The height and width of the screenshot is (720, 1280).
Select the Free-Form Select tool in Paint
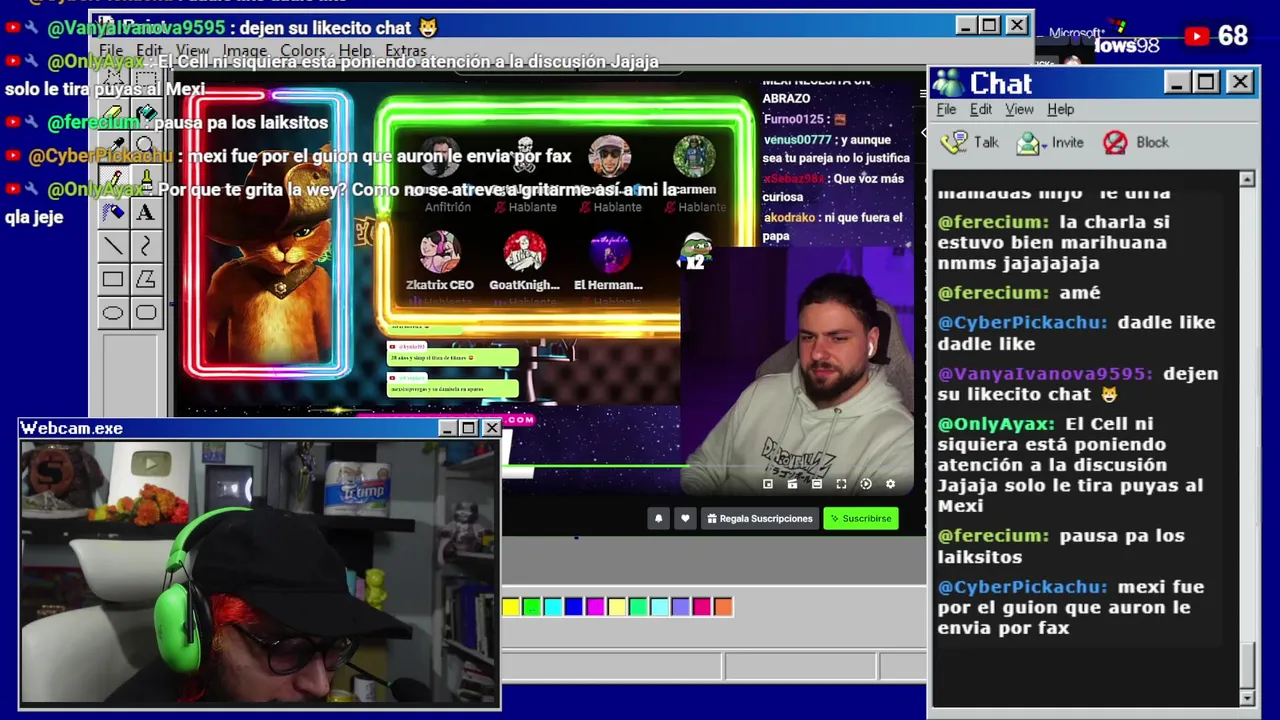coord(113,78)
